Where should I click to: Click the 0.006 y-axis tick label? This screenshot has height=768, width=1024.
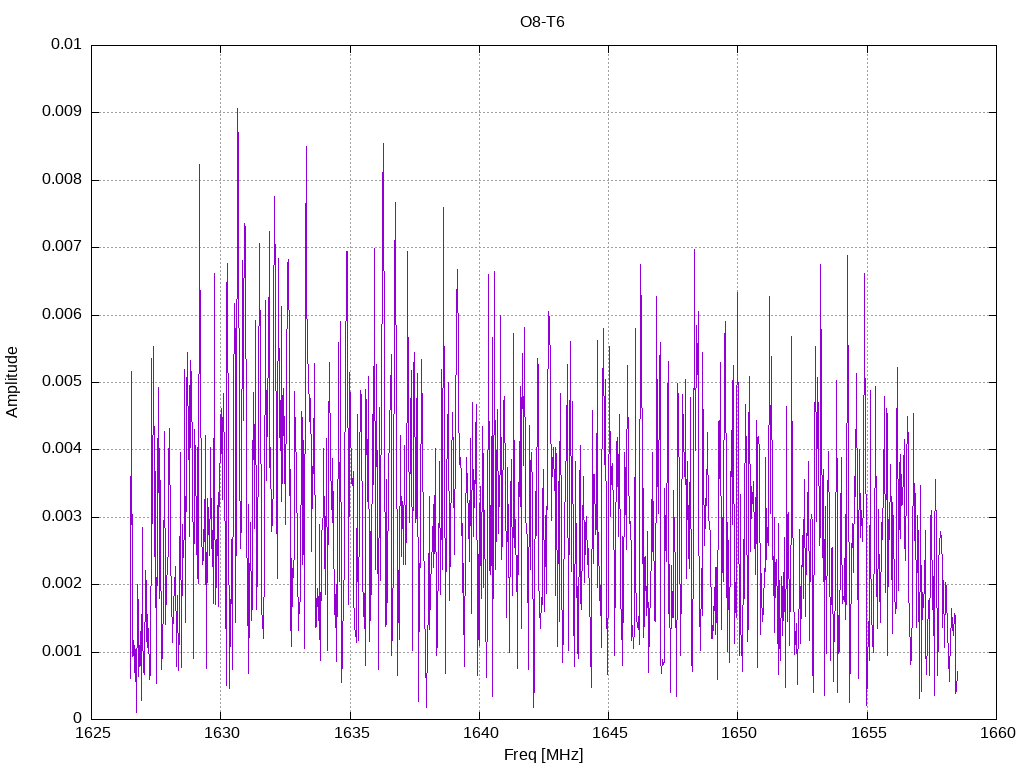(62, 314)
